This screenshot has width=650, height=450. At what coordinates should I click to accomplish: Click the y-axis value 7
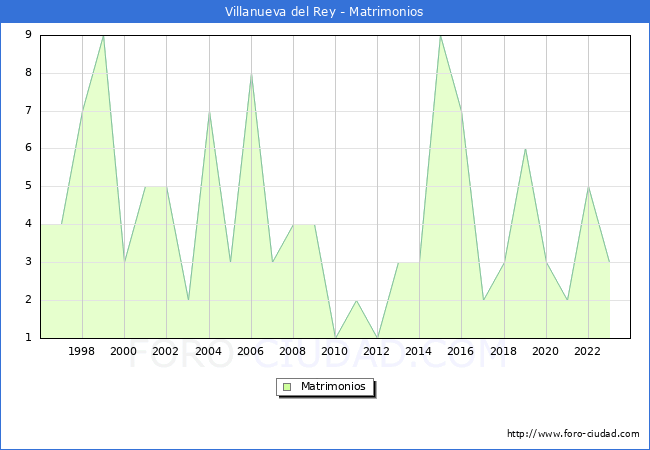click(x=28, y=111)
